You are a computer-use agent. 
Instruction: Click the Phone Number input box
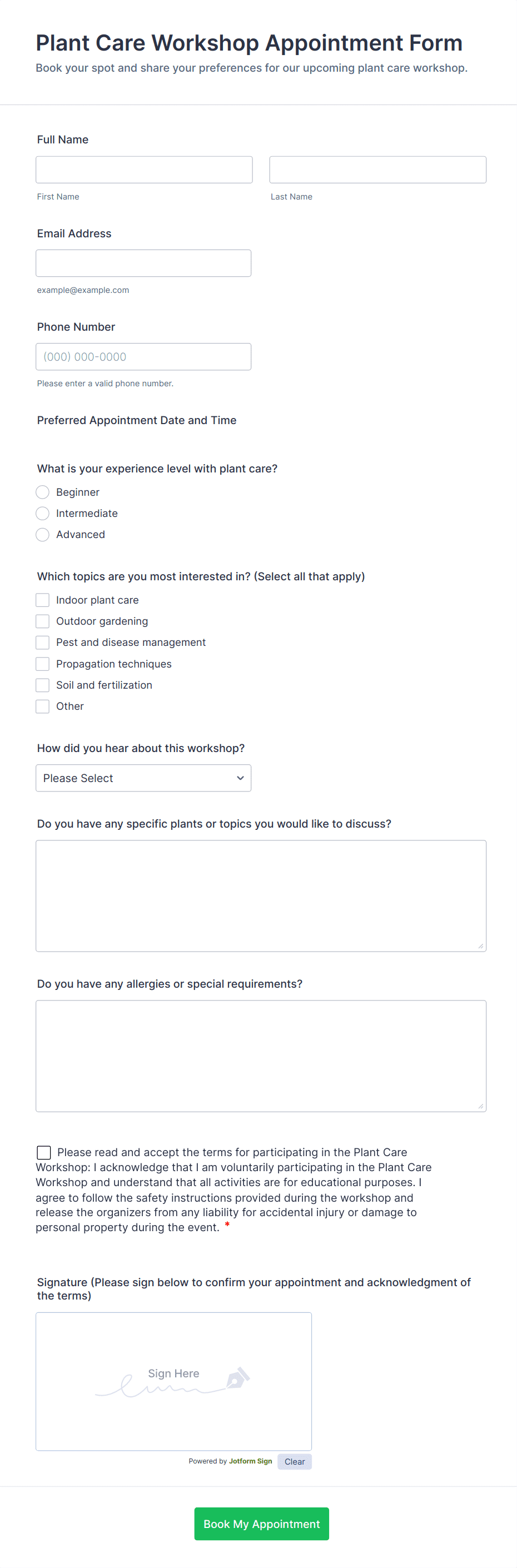[143, 357]
